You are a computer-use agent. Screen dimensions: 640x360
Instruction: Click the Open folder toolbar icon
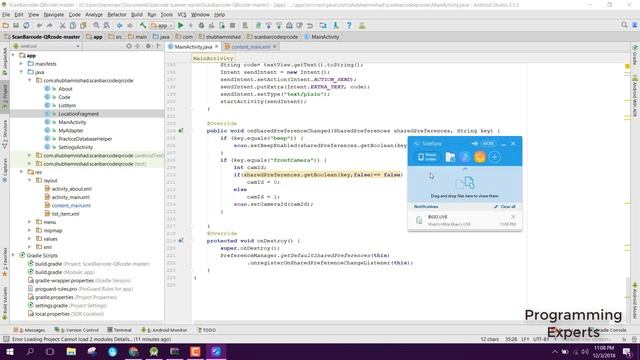coord(6,25)
